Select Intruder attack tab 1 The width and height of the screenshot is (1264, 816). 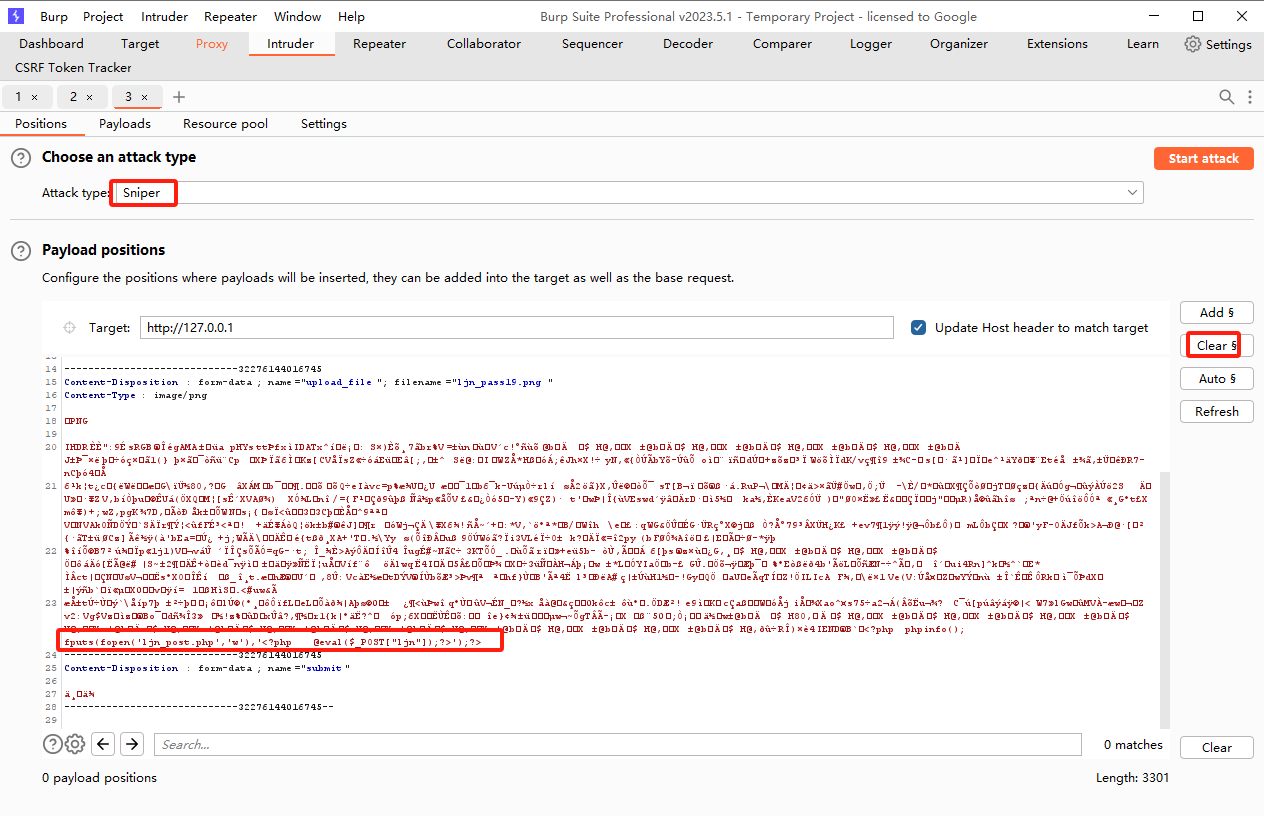[18, 97]
